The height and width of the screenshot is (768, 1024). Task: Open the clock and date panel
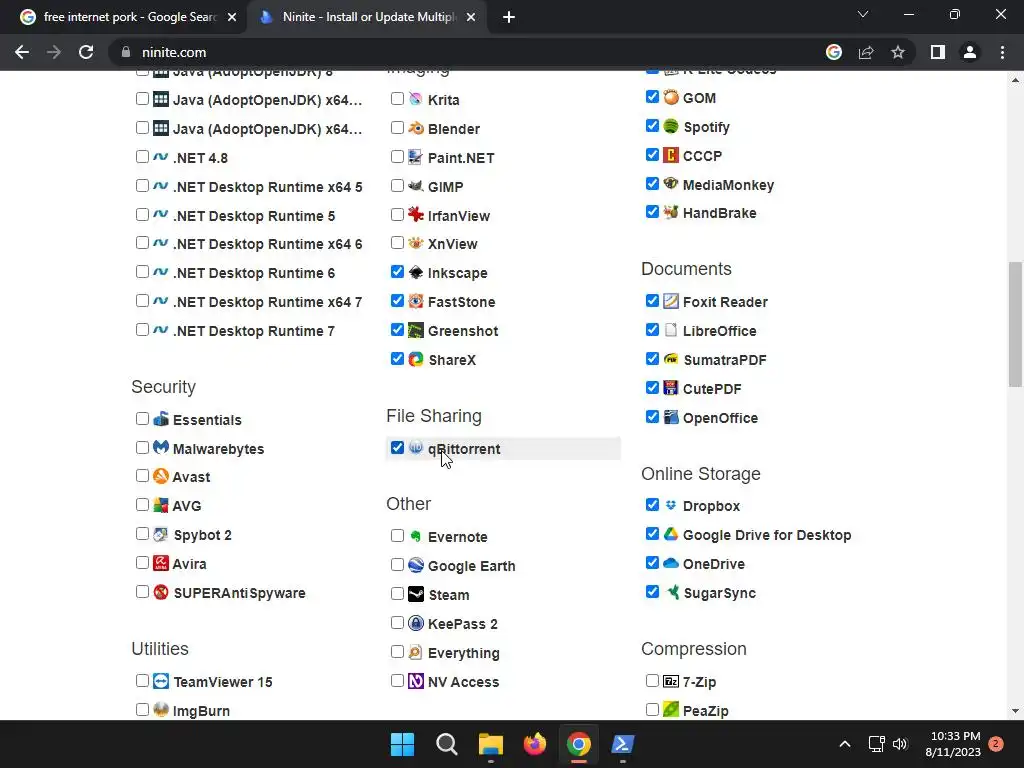953,744
